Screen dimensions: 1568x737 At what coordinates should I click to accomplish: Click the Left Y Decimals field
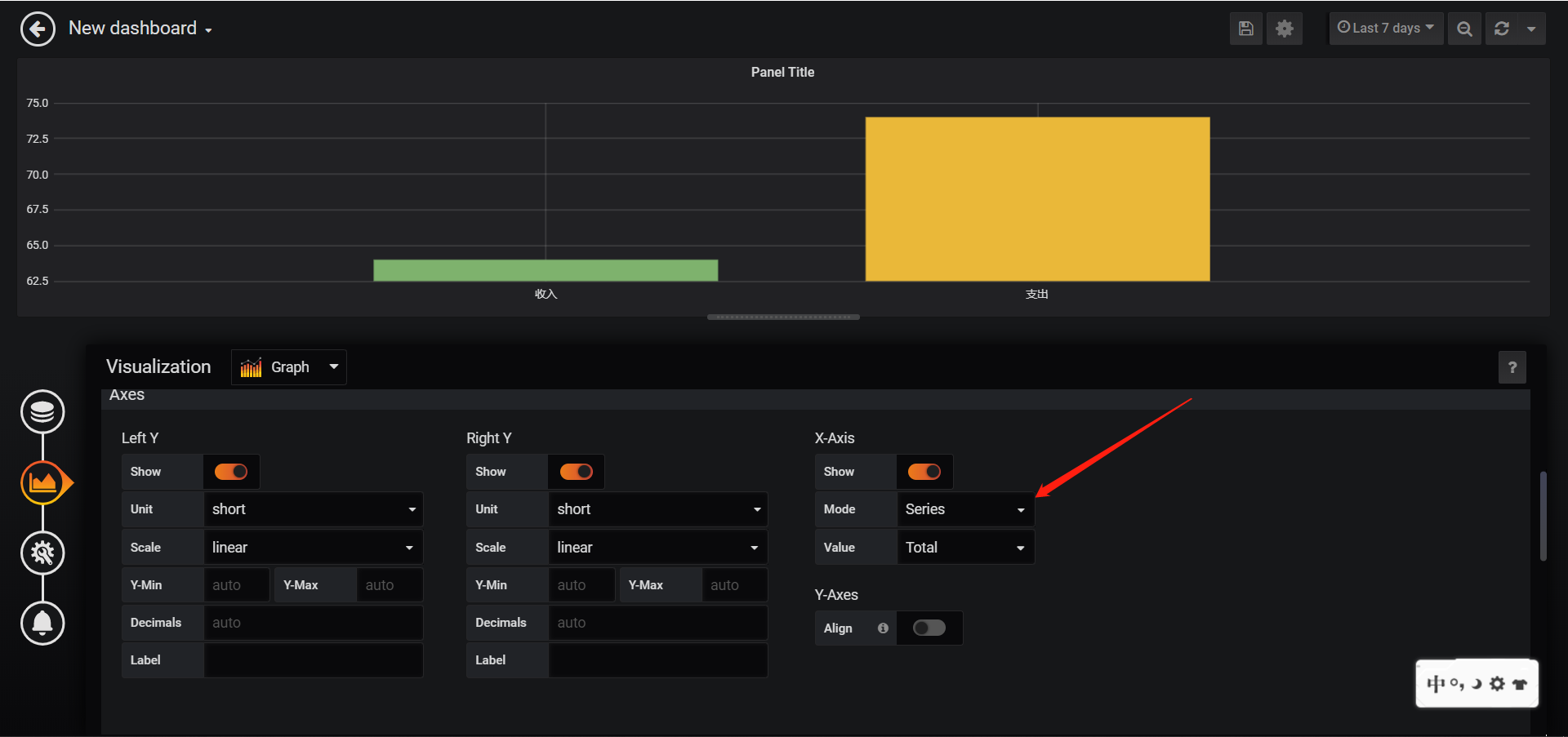314,623
